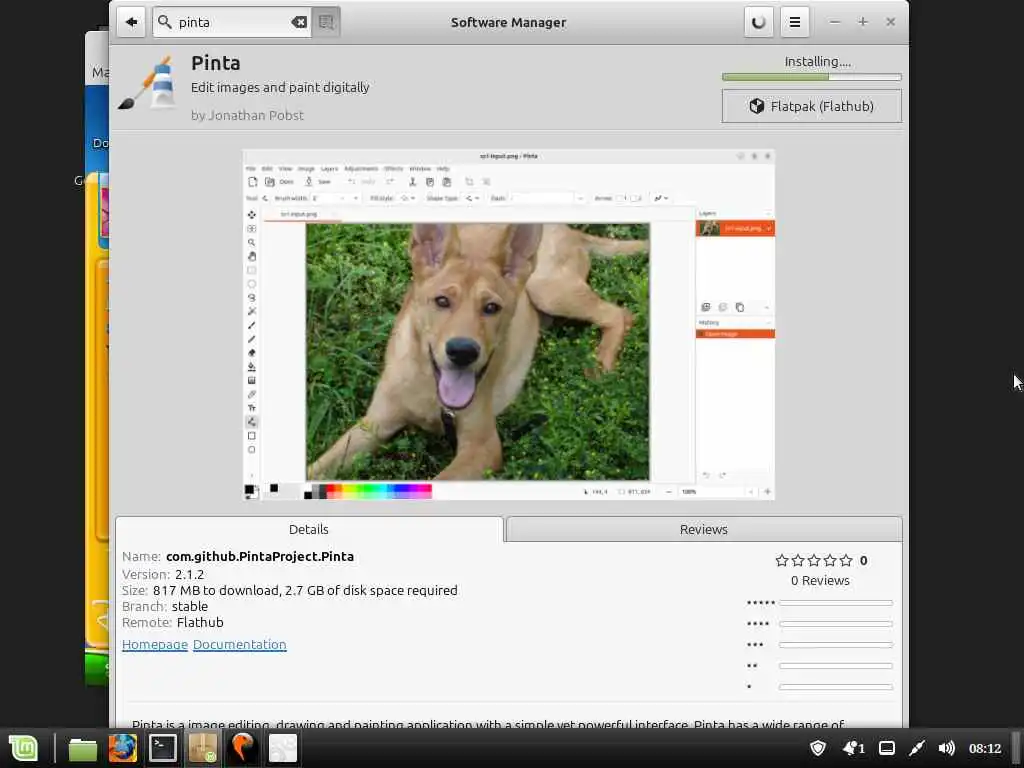Click the white app icon in the taskbar

283,748
